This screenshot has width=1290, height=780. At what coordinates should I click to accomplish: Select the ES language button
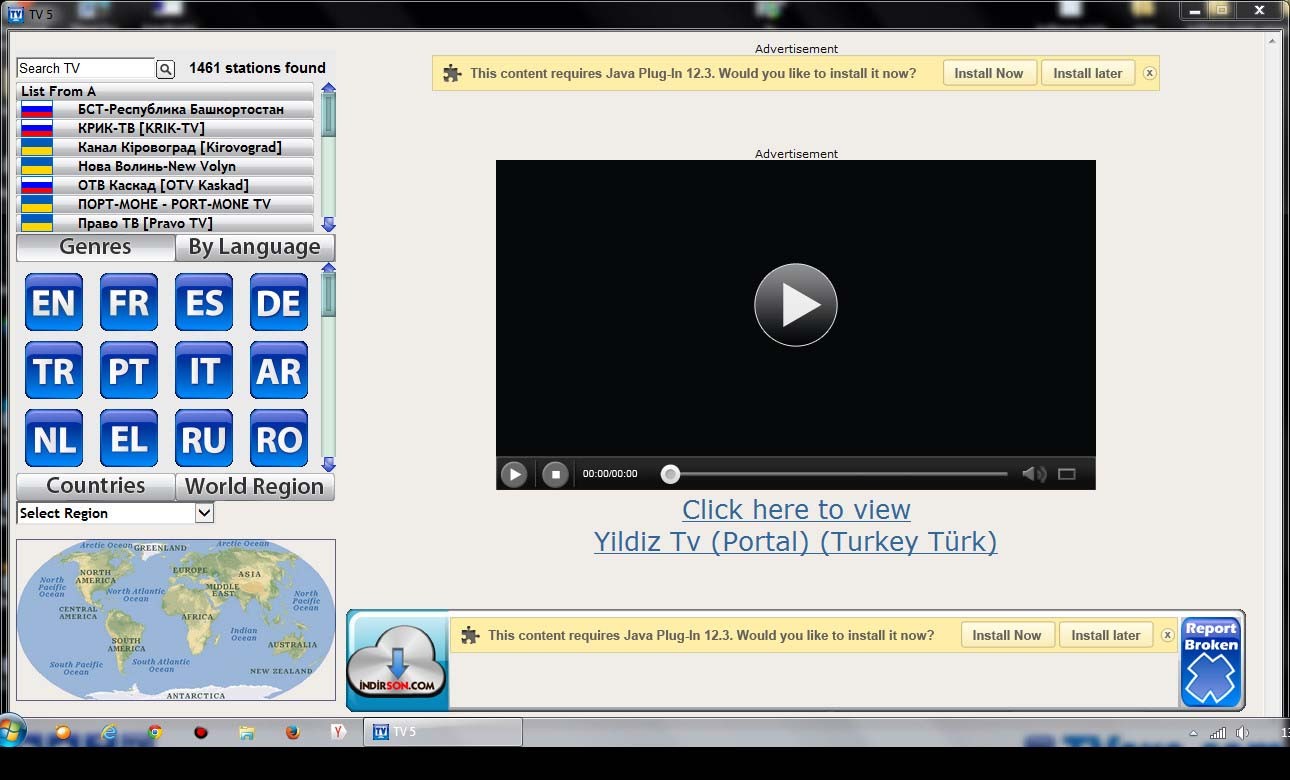pyautogui.click(x=204, y=302)
